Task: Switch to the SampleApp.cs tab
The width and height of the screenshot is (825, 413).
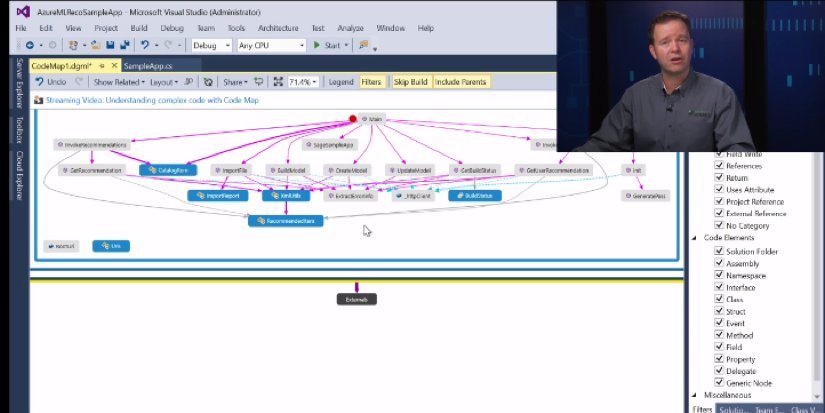Action: [147, 66]
